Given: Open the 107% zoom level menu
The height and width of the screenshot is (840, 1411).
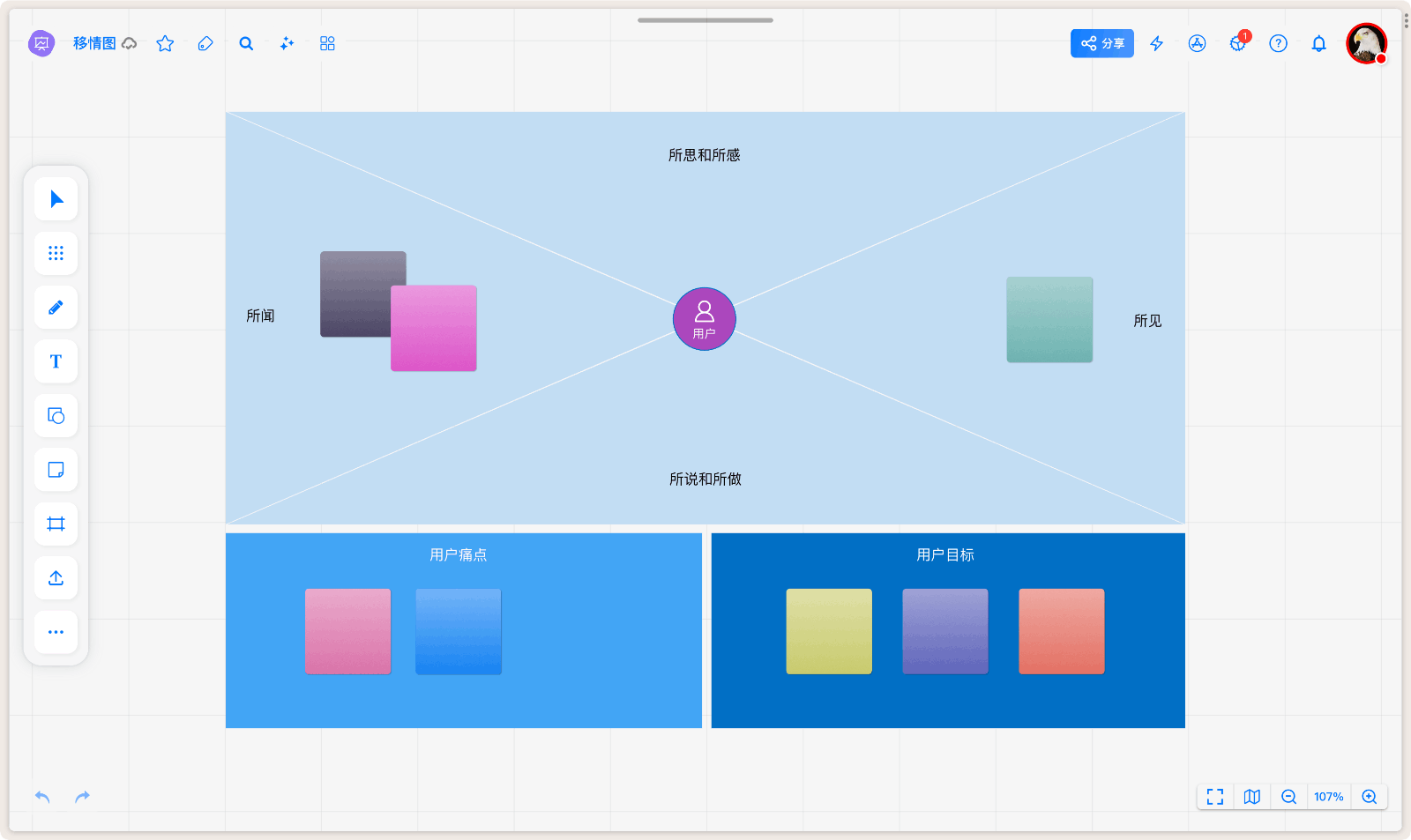Looking at the screenshot, I should (x=1328, y=797).
